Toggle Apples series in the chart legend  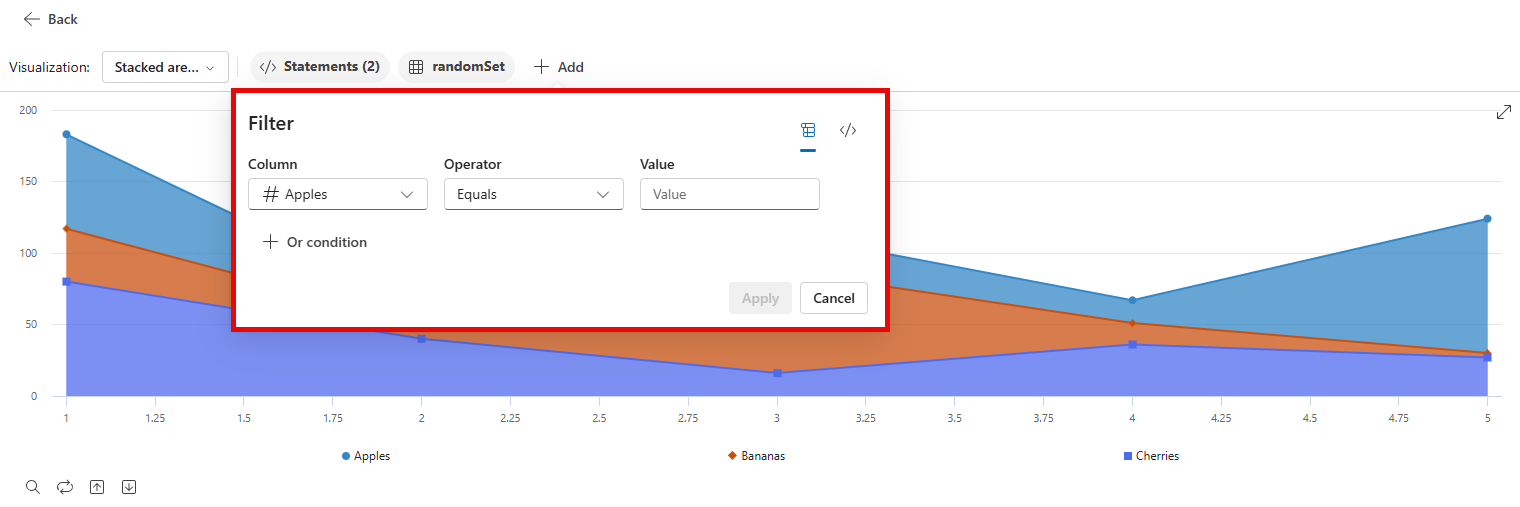[366, 456]
